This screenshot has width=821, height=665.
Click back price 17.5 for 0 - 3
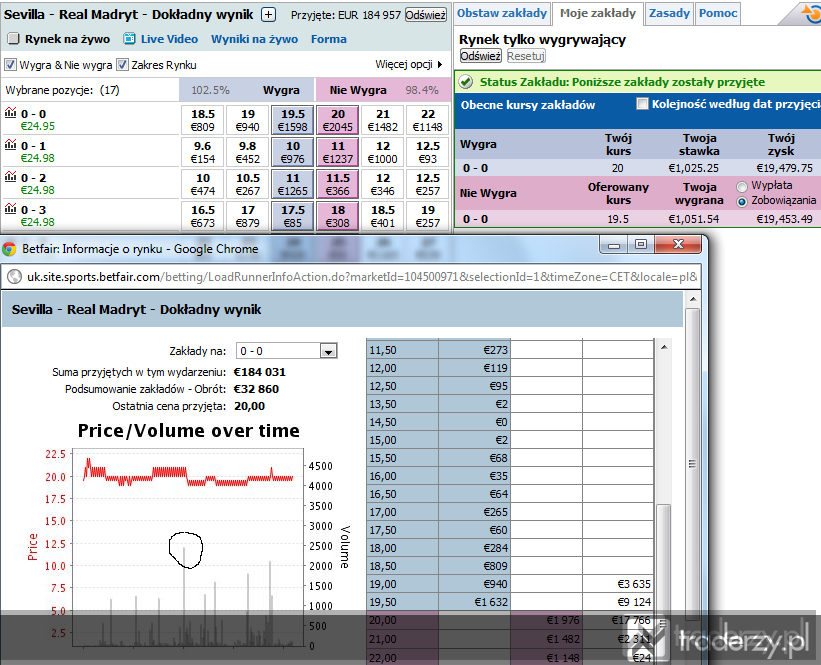pos(293,216)
